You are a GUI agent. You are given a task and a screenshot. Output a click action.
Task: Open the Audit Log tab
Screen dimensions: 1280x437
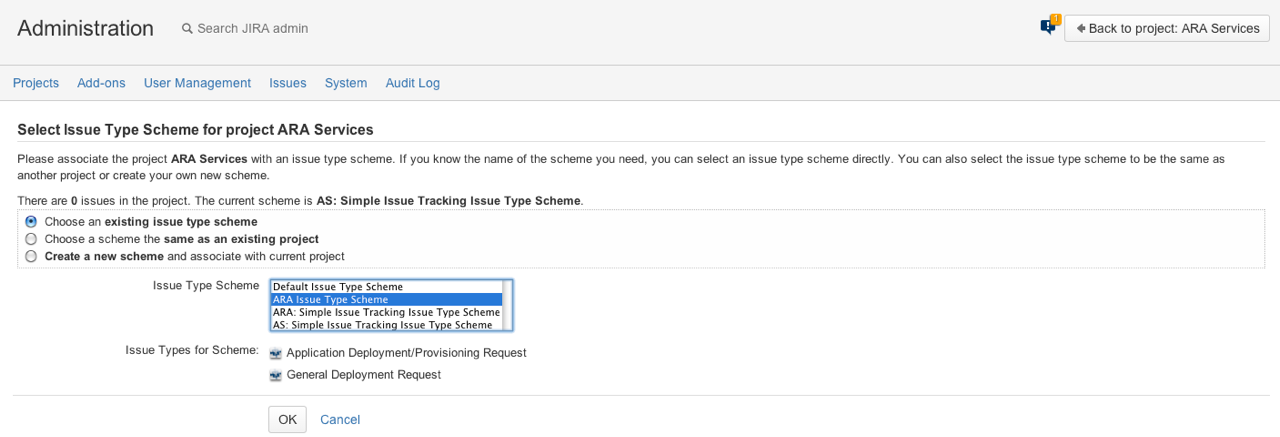(413, 83)
